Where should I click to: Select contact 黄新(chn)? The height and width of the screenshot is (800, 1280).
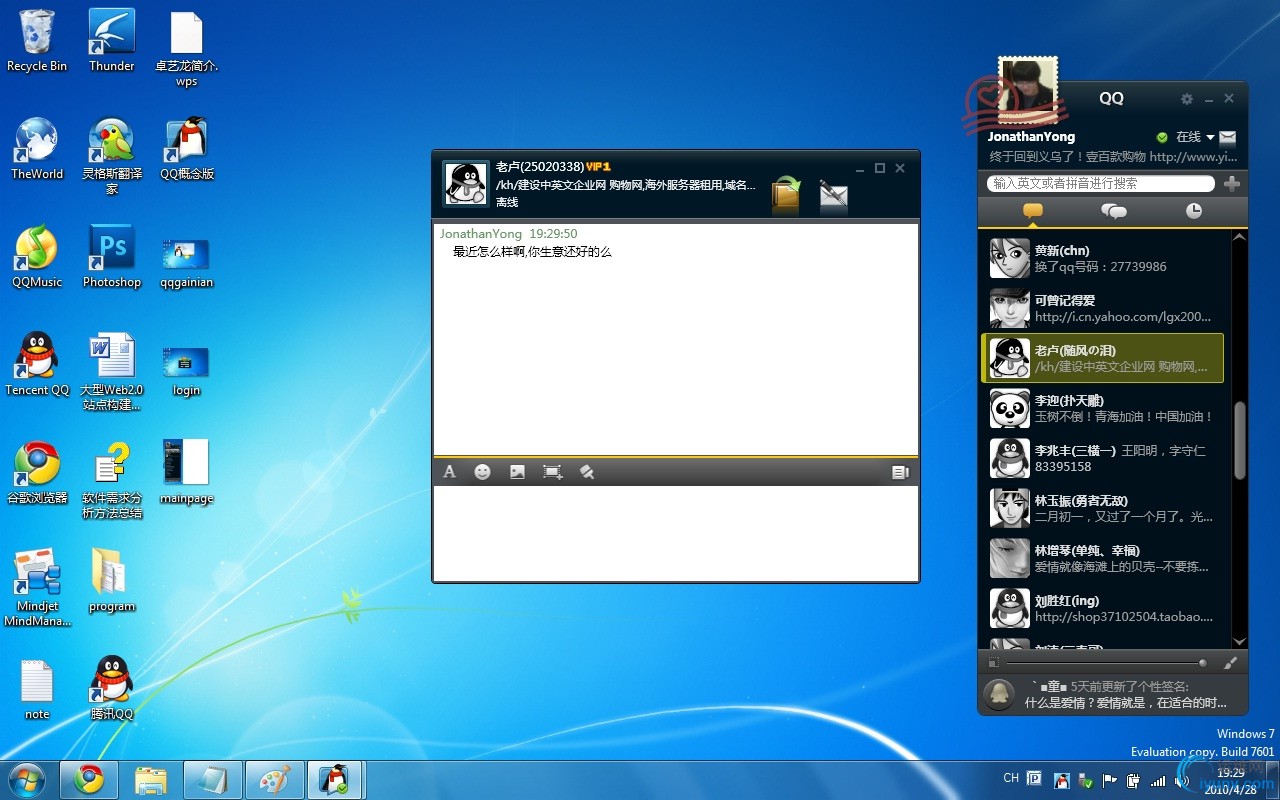(1102, 258)
